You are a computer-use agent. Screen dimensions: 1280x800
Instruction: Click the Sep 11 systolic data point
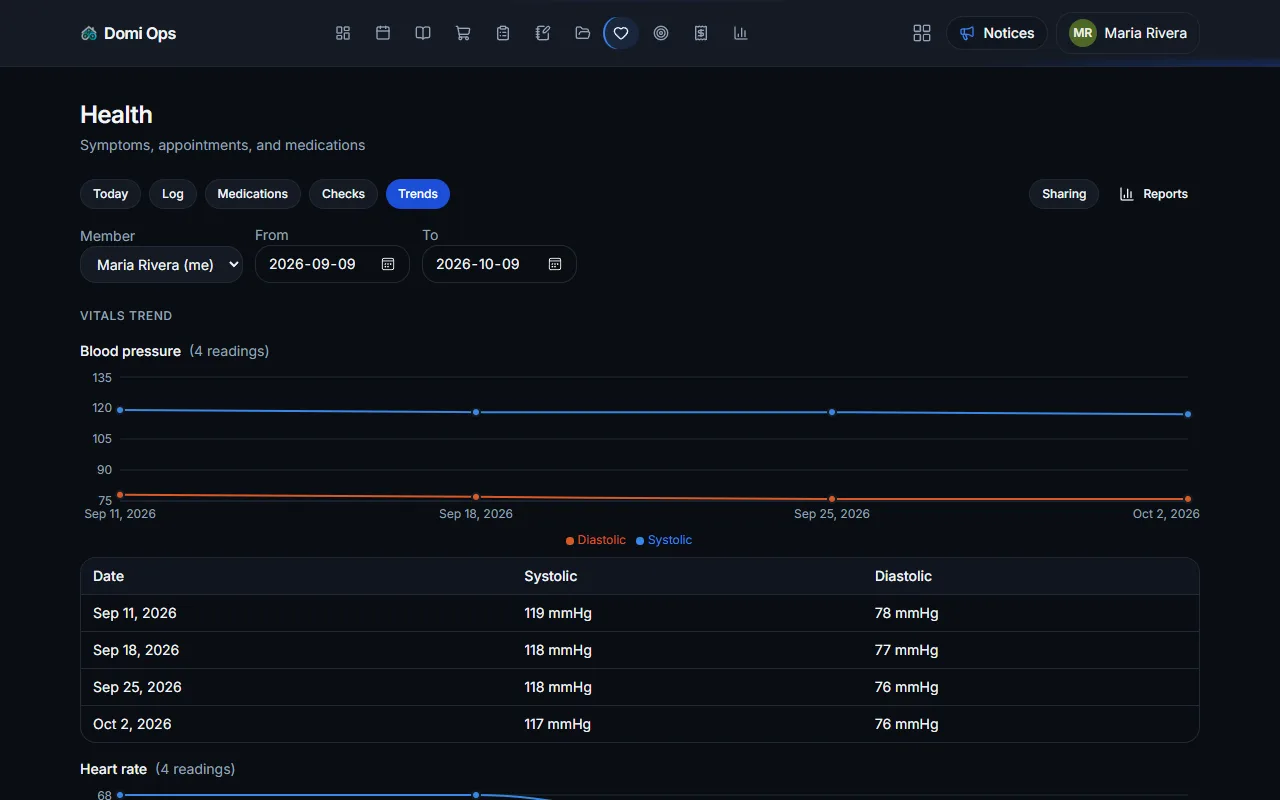pyautogui.click(x=120, y=410)
